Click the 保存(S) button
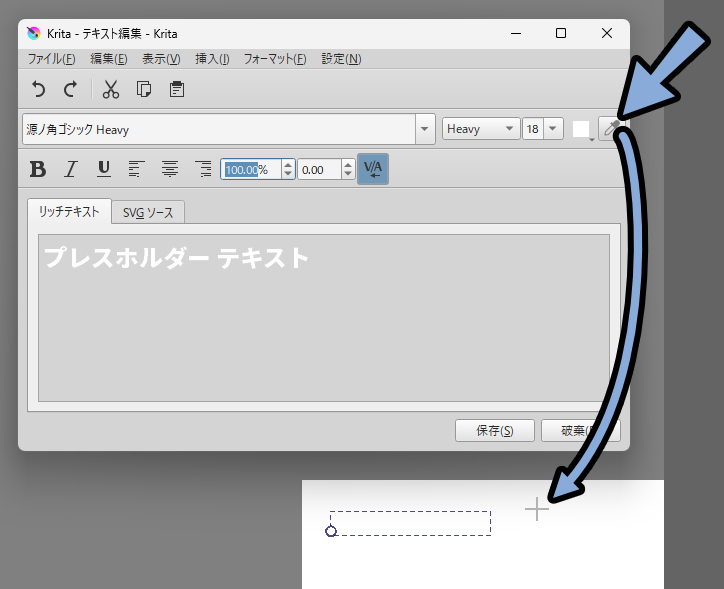 coord(495,431)
